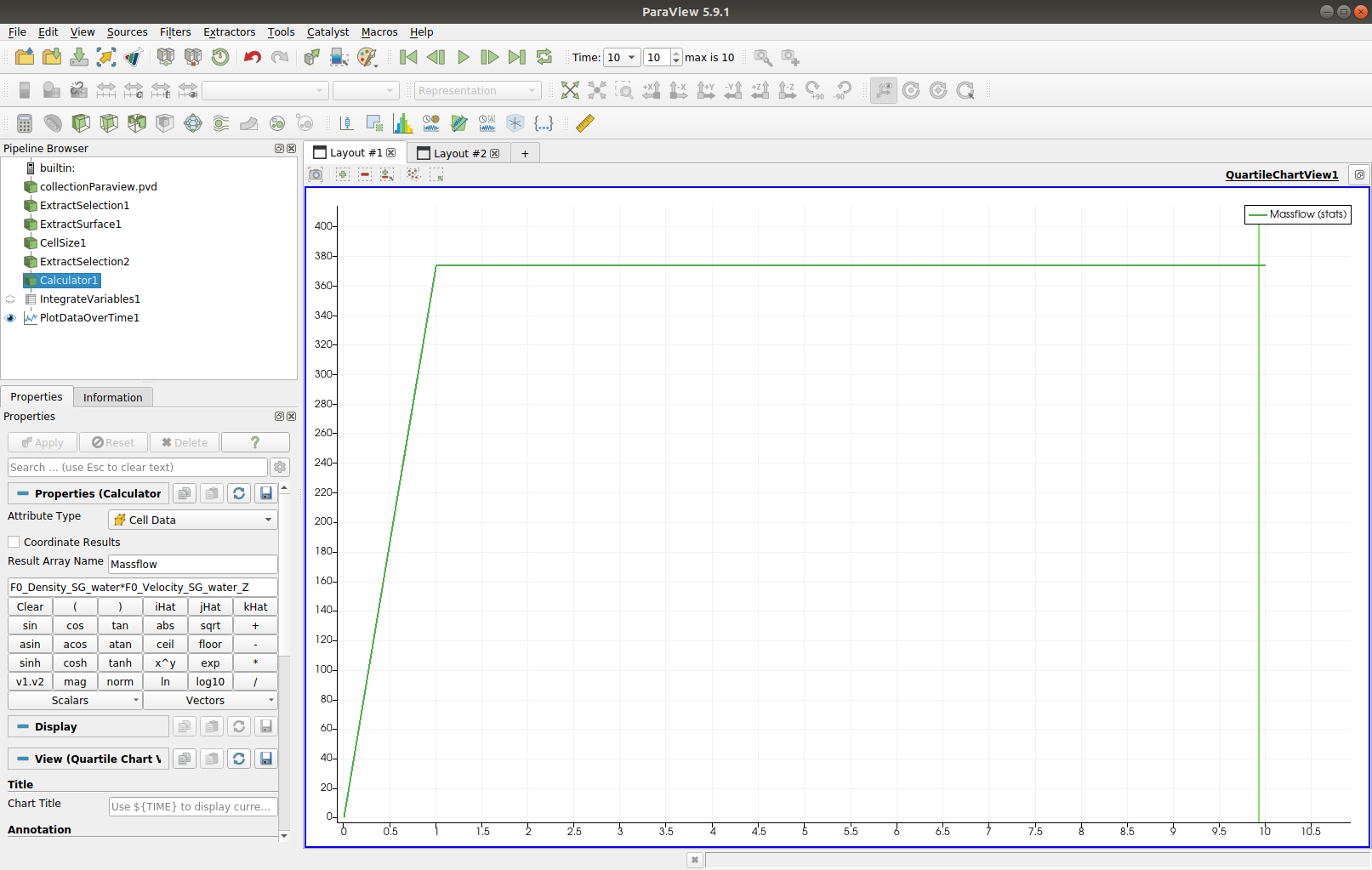
Task: Open the Catalyst menu
Action: (x=327, y=31)
